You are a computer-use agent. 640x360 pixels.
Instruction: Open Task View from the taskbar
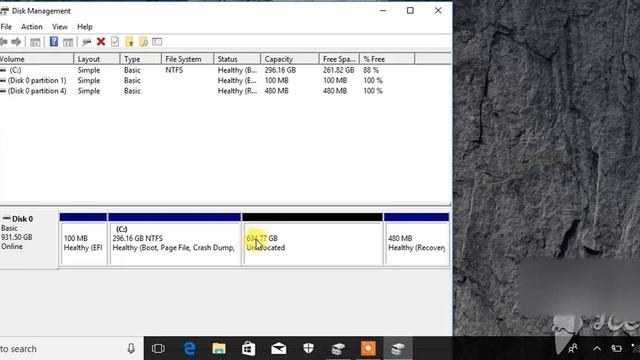(158, 349)
